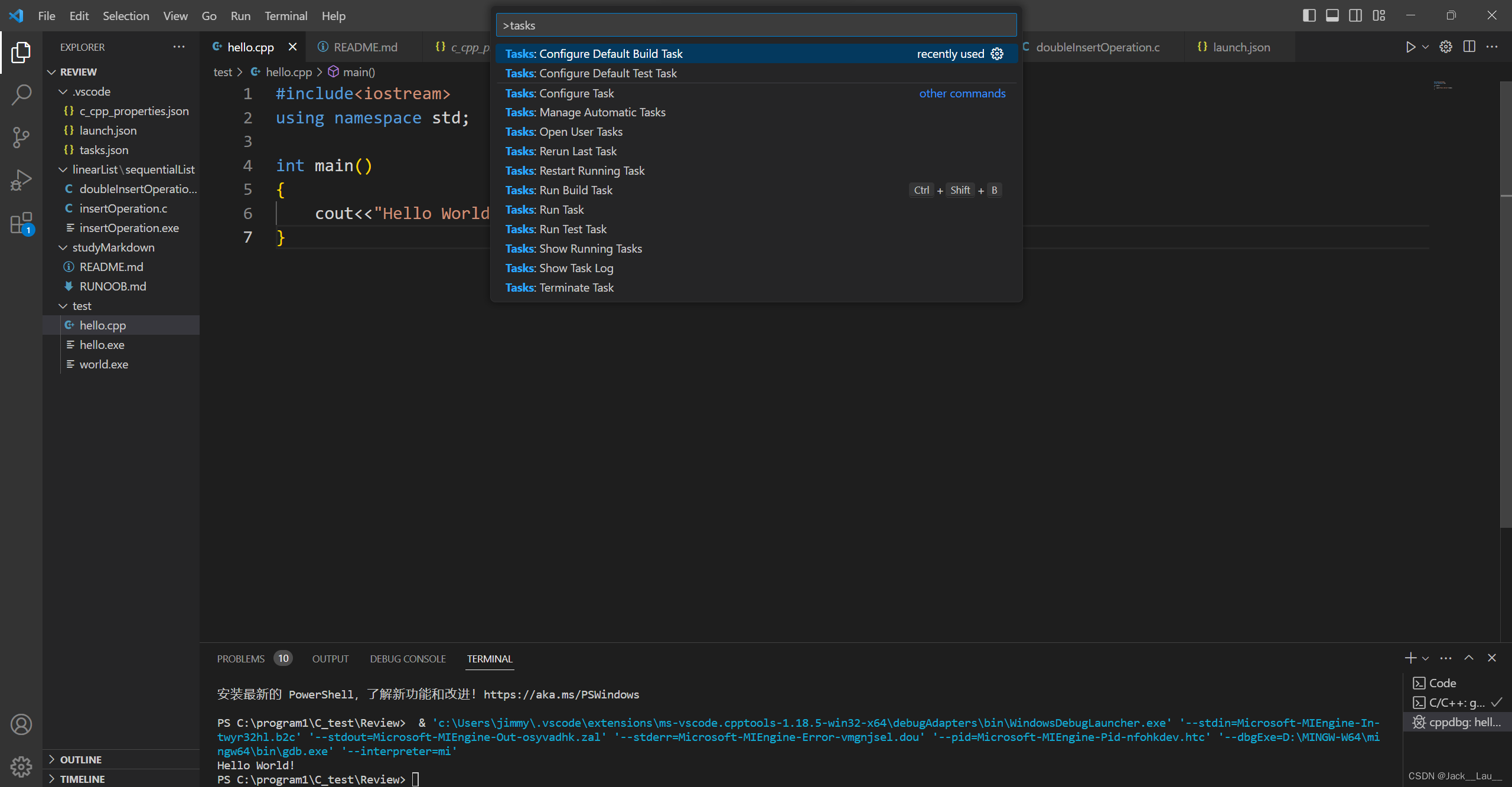Viewport: 1512px width, 787px height.
Task: Open the Help menu
Action: point(333,16)
